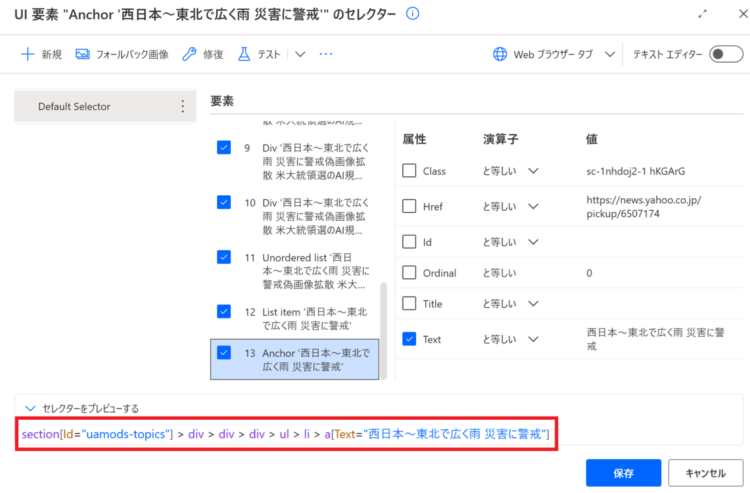The image size is (750, 493).
Task: Click the 修復 label in the toolbar
Action: click(213, 55)
